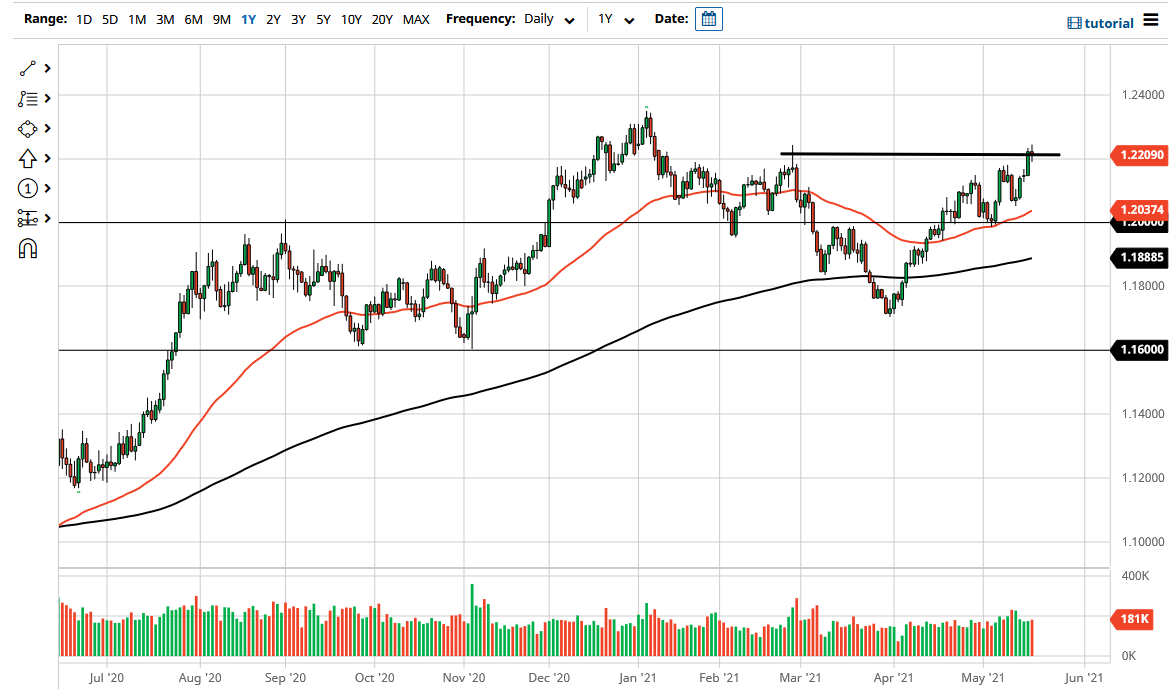The height and width of the screenshot is (692, 1171).
Task: Click the 181K volume value tag
Action: [1134, 619]
